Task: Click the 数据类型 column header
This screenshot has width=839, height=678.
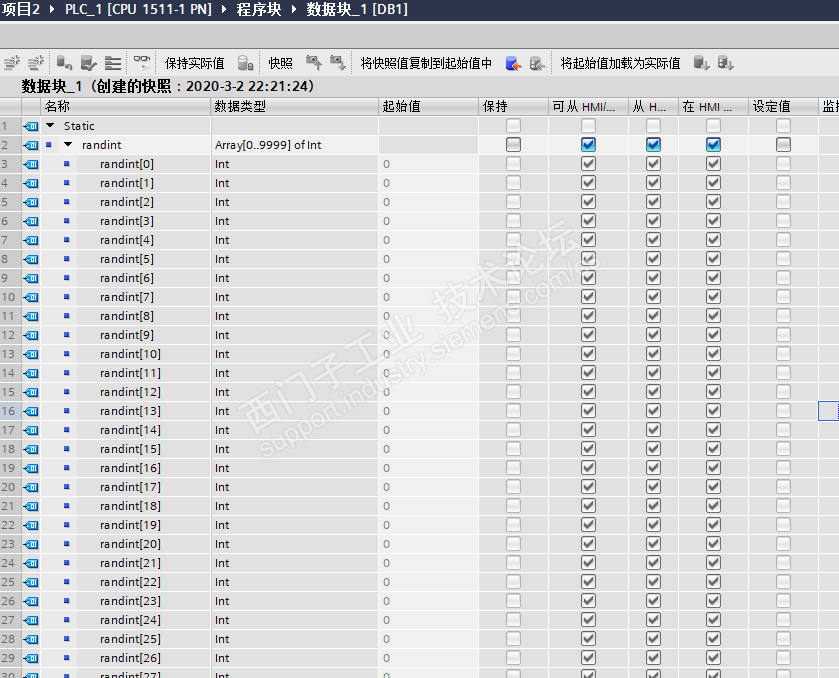Action: tap(295, 106)
